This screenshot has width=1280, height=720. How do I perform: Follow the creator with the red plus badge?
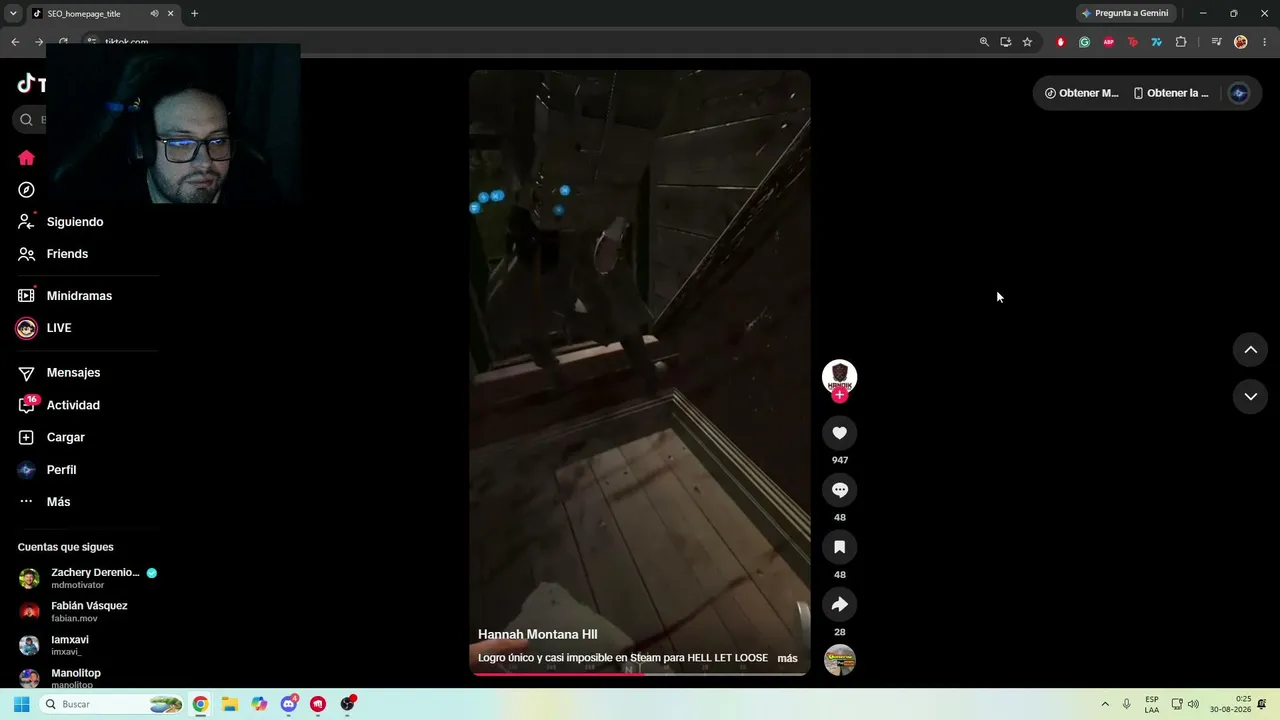840,395
